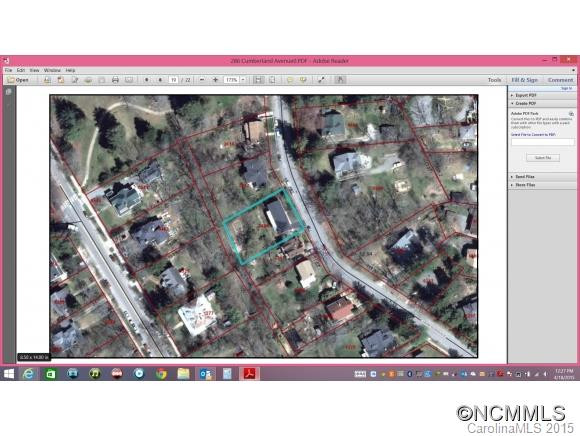Open the Fill & Sign pane
Screen dimensions: 580x436
525,80
